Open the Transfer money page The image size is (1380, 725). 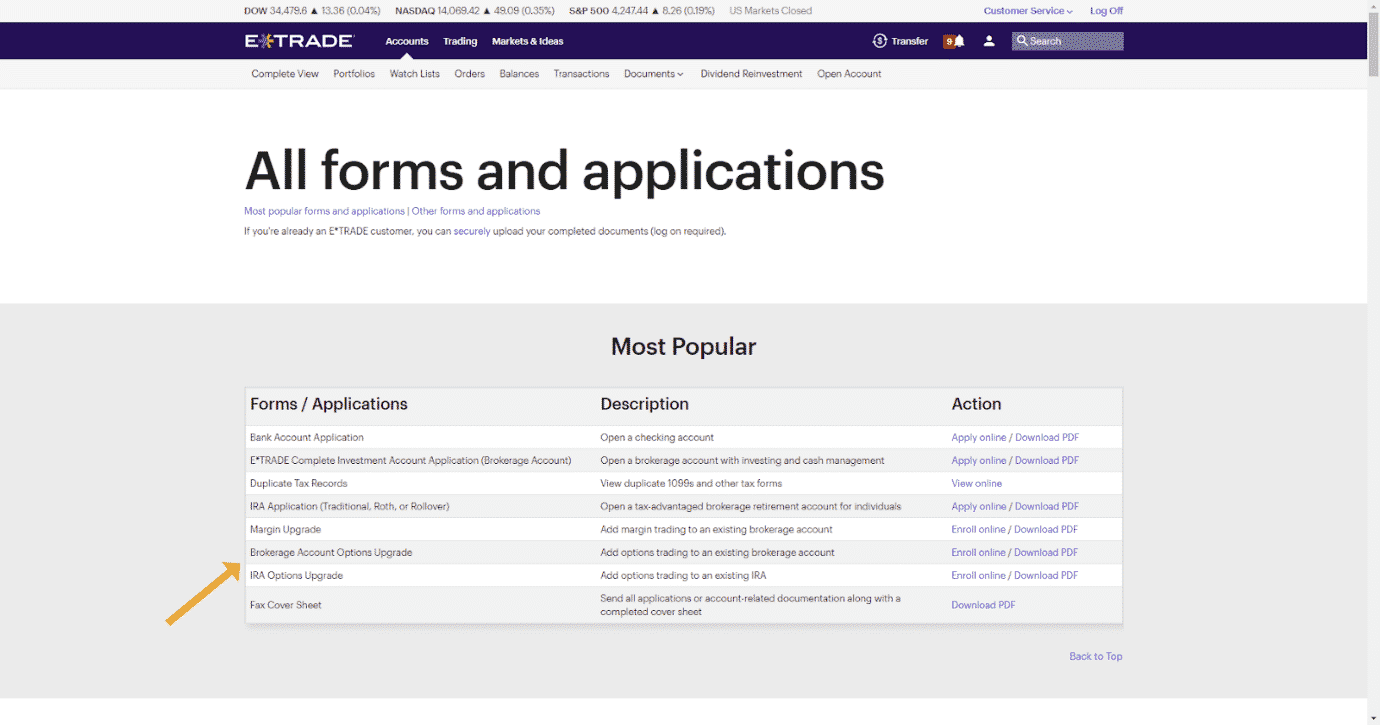(900, 41)
